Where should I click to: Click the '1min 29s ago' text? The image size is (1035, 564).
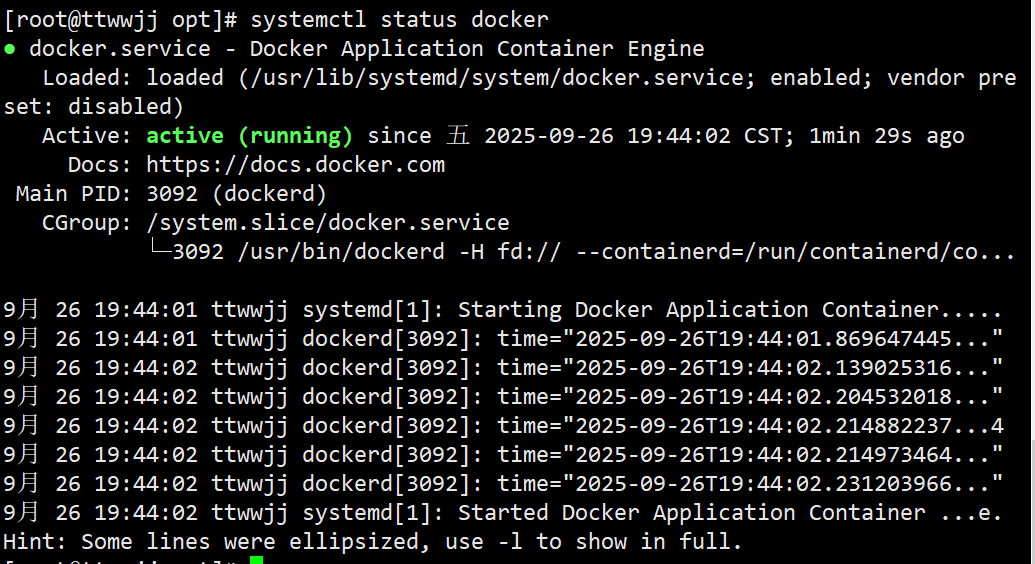click(x=886, y=135)
